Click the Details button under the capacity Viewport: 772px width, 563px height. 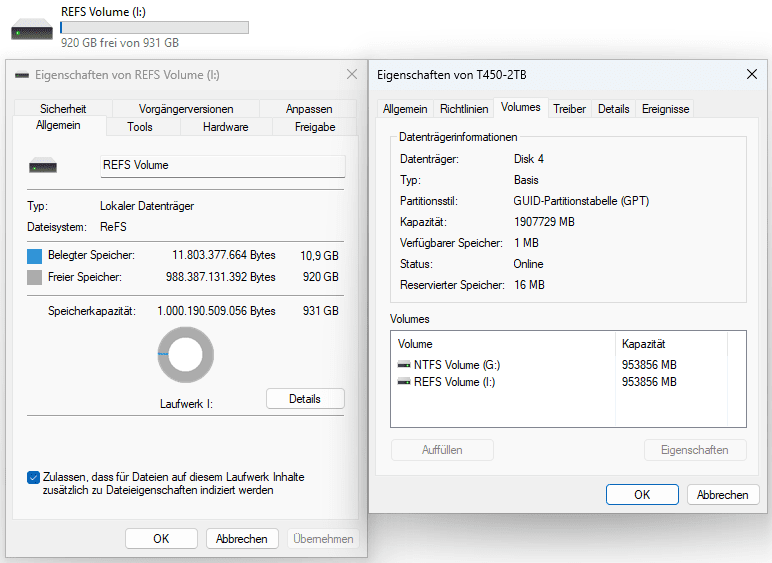305,399
